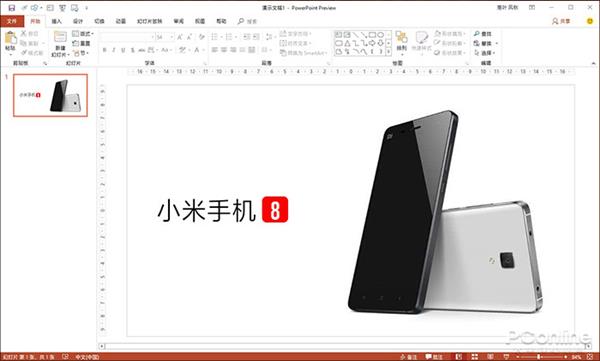Open the ribbon display options icon
The width and height of the screenshot is (600, 361).
(x=532, y=7)
